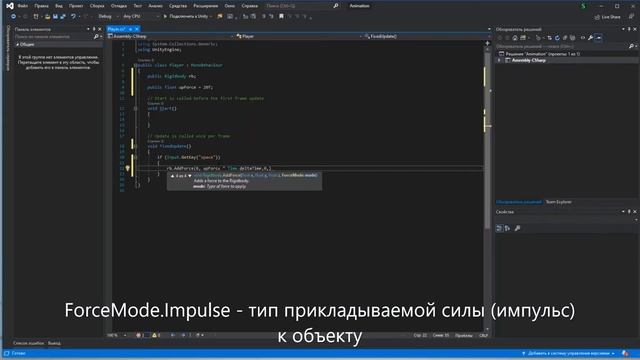This screenshot has width=640, height=360.
Task: Open the Тест menu
Action: (138, 6)
